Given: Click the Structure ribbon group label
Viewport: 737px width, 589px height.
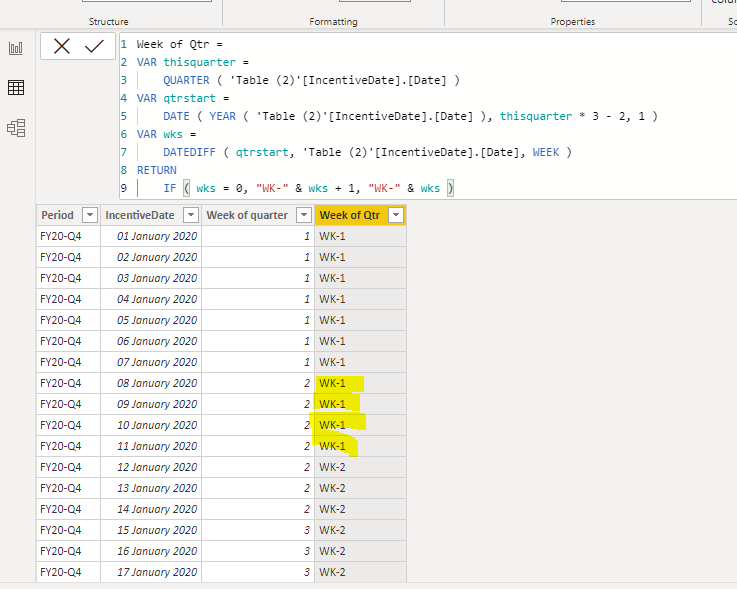Looking at the screenshot, I should tap(109, 22).
